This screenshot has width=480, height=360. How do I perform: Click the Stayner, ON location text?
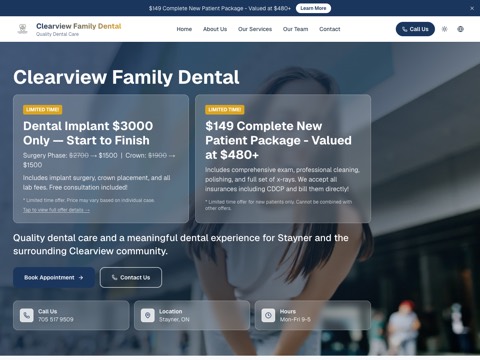point(174,319)
